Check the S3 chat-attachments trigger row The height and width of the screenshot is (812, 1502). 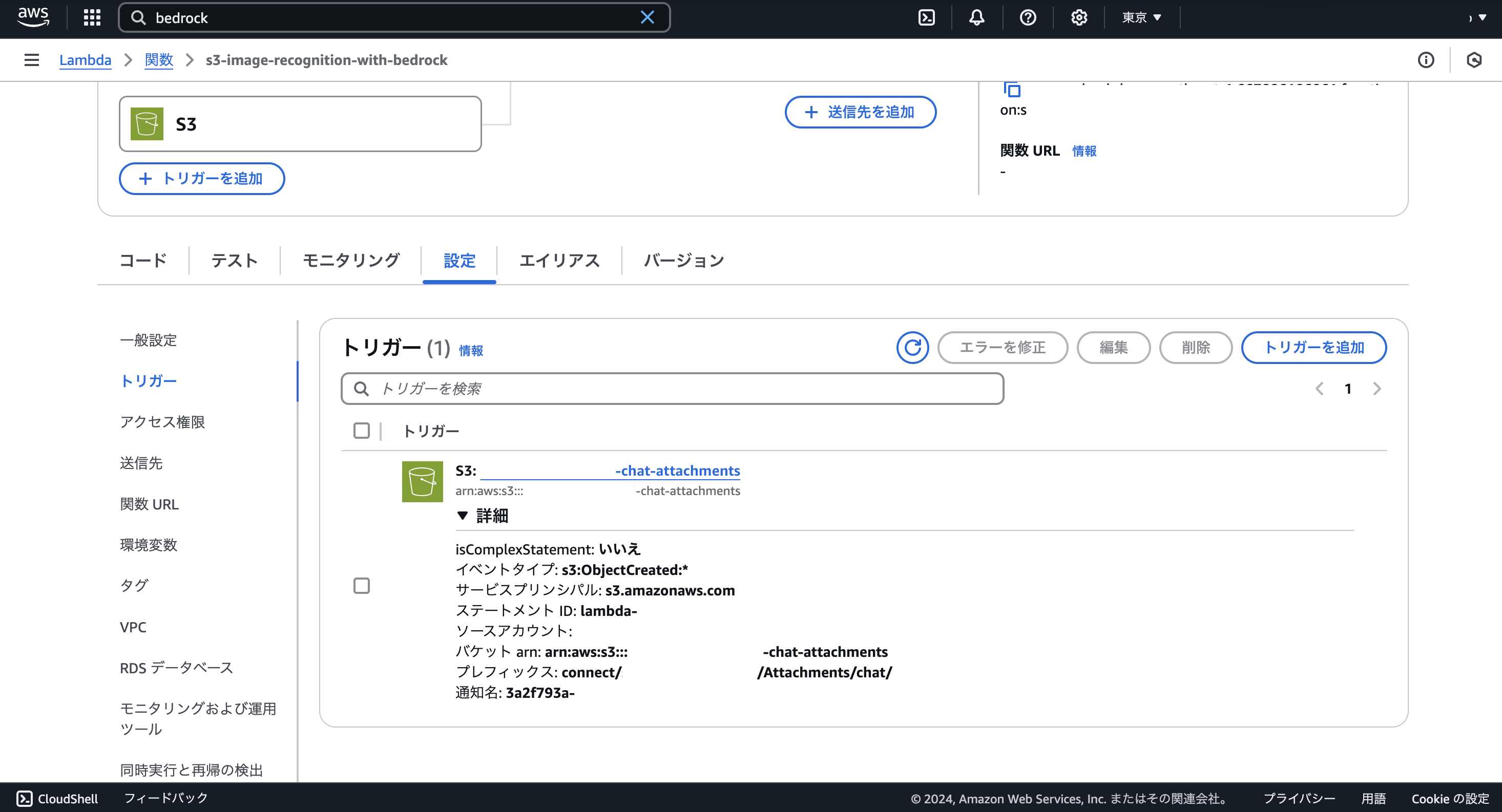[x=362, y=586]
